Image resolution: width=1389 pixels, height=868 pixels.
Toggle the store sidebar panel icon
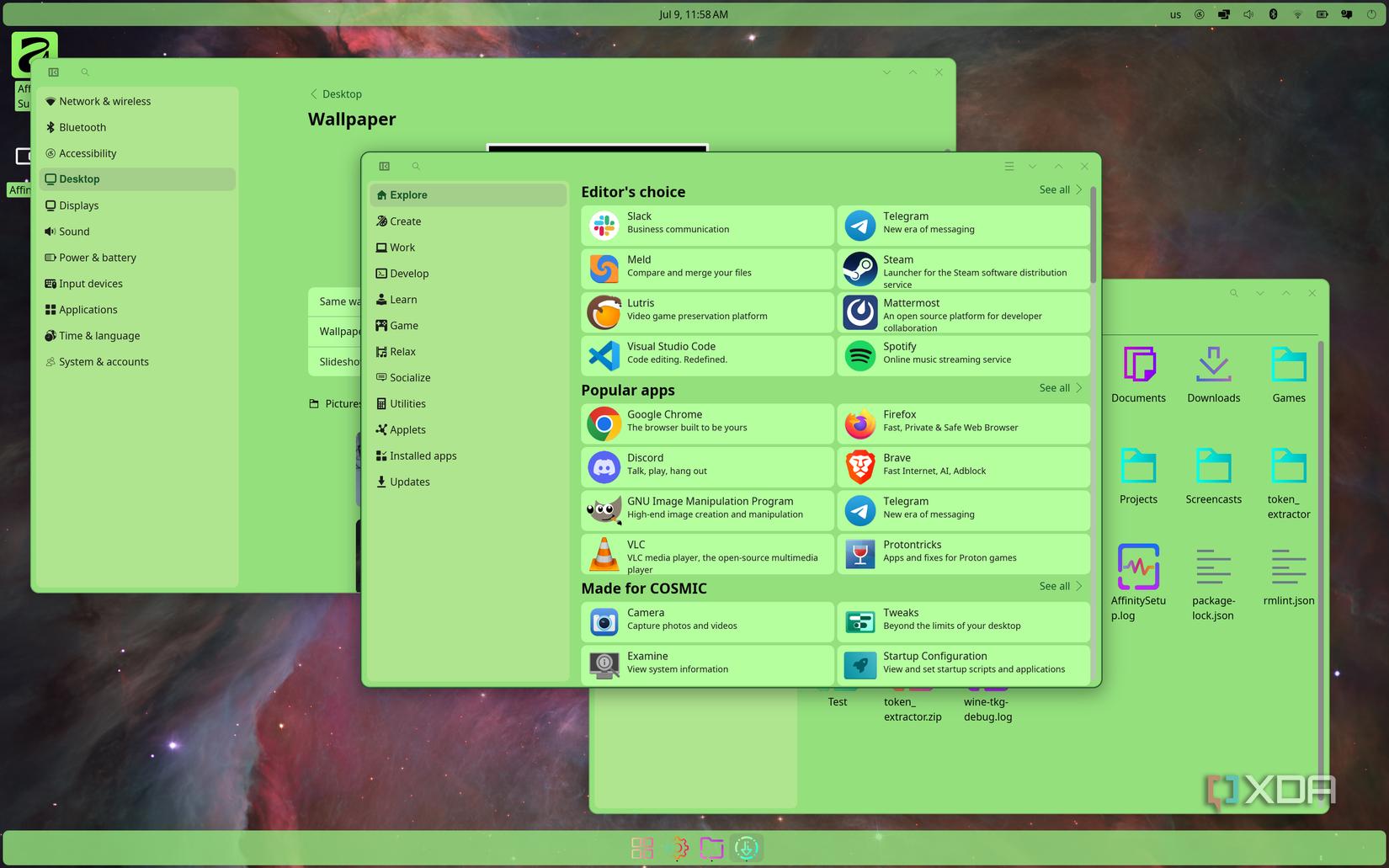click(x=385, y=166)
